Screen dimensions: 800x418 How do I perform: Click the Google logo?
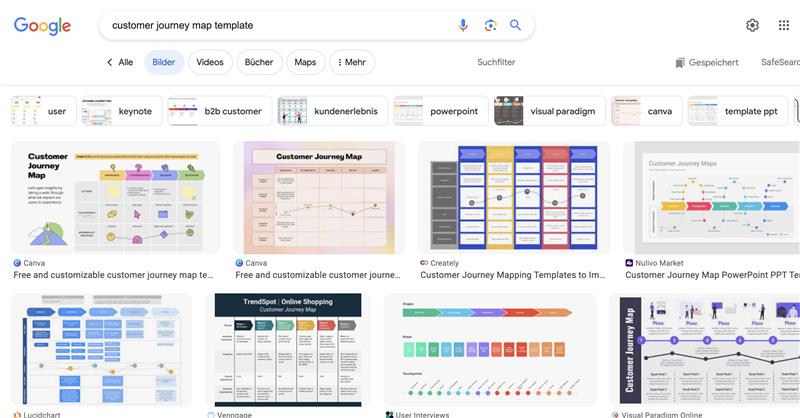[42, 25]
